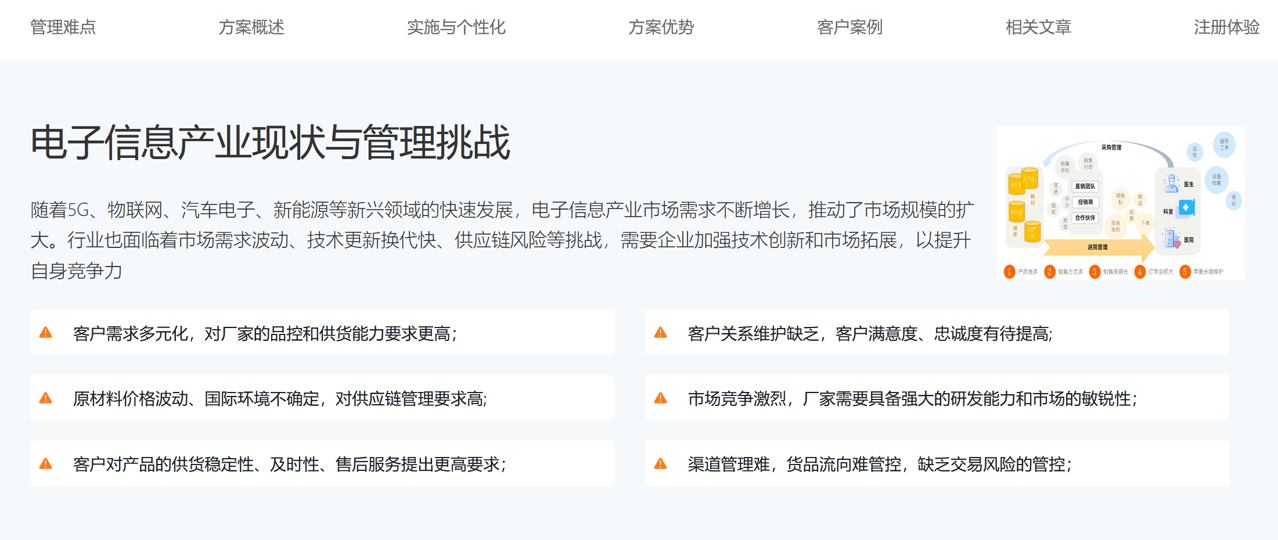Screen dimensions: 1278x540
Task: Jump to the 客户案例 section
Action: tap(849, 28)
